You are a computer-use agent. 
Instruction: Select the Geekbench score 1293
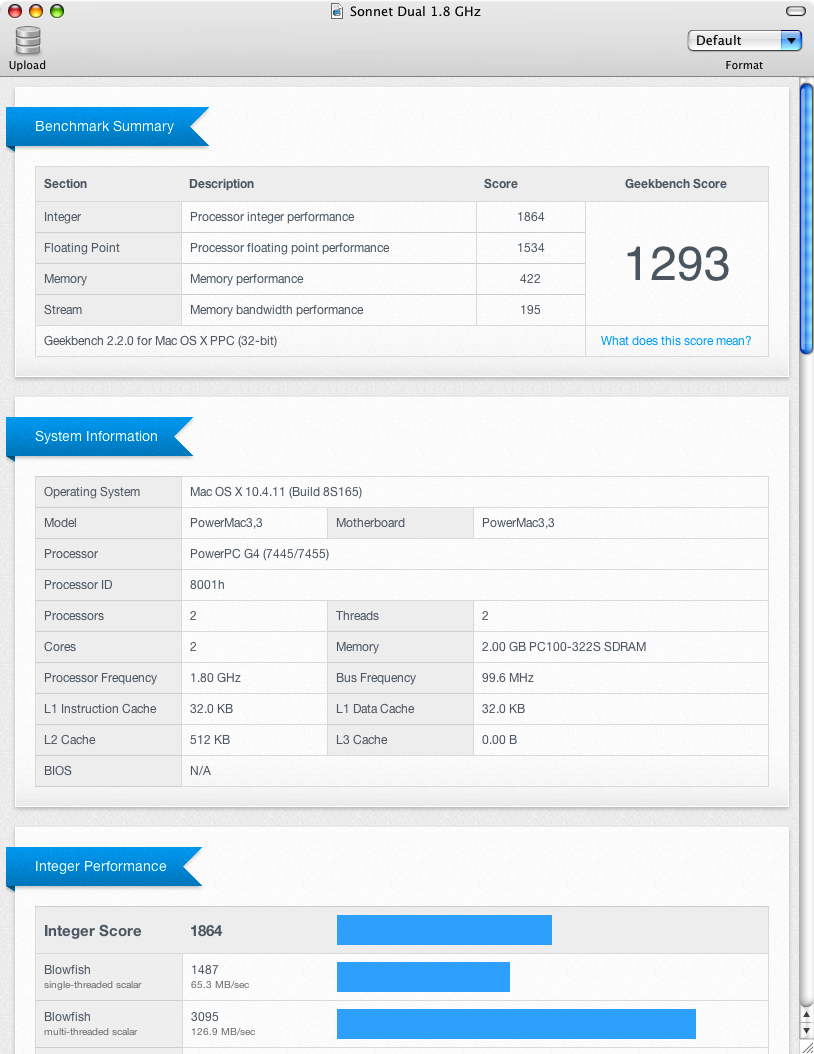[677, 264]
